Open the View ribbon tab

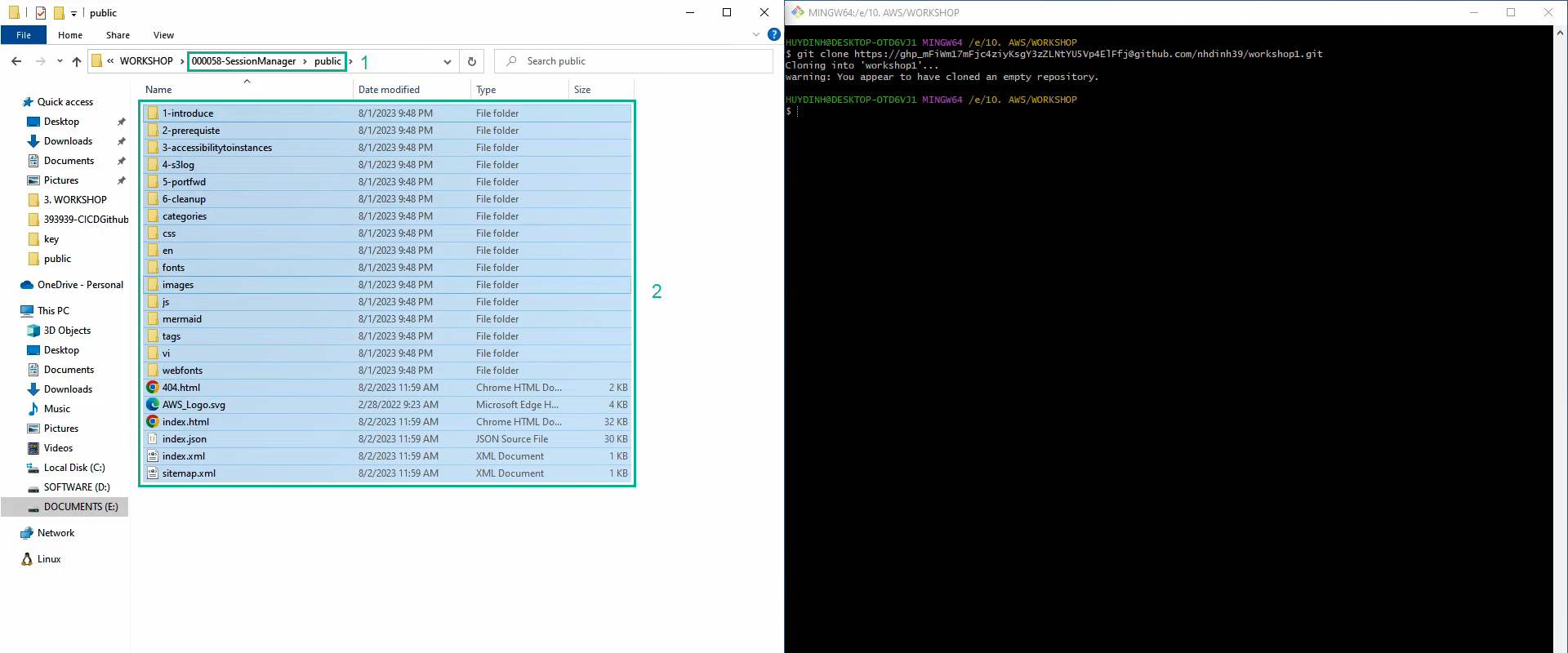163,35
